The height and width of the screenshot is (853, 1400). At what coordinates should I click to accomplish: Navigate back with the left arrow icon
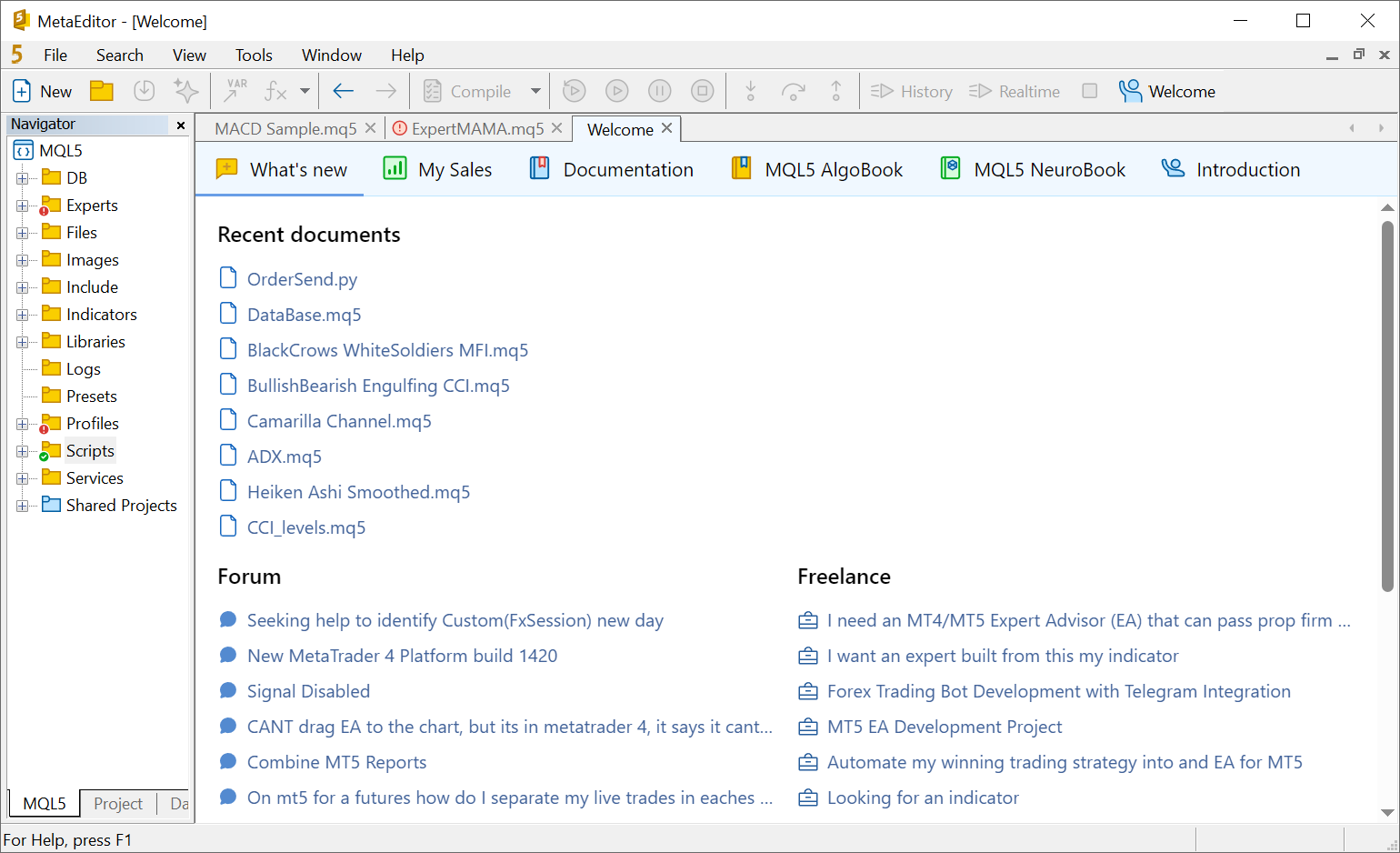tap(343, 90)
